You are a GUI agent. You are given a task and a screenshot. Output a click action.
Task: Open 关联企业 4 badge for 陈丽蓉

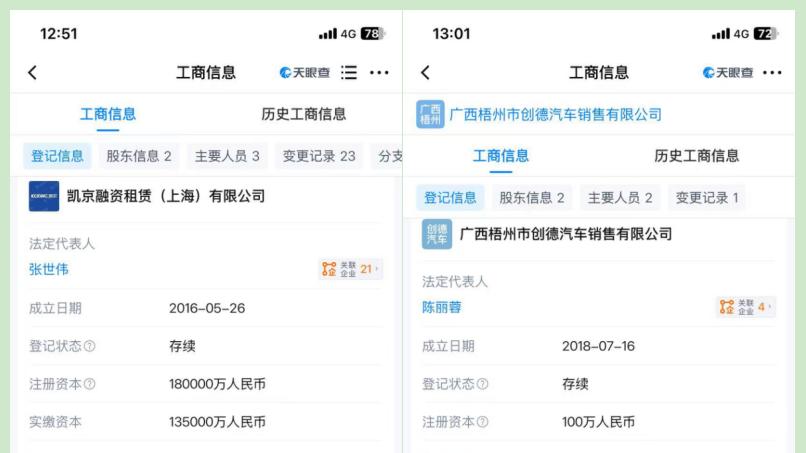tap(745, 307)
